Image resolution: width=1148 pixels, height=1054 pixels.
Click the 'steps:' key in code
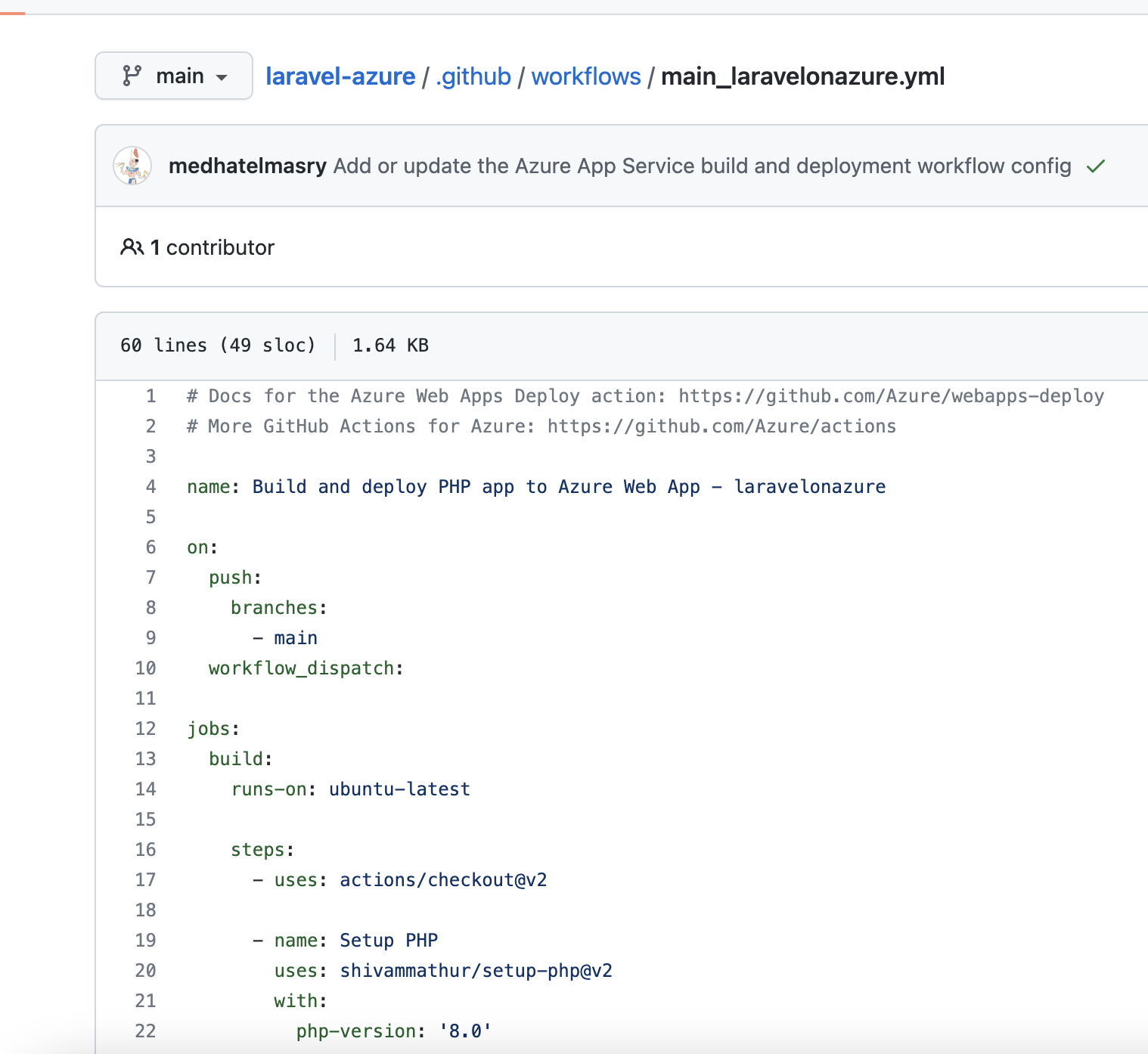pyautogui.click(x=262, y=850)
